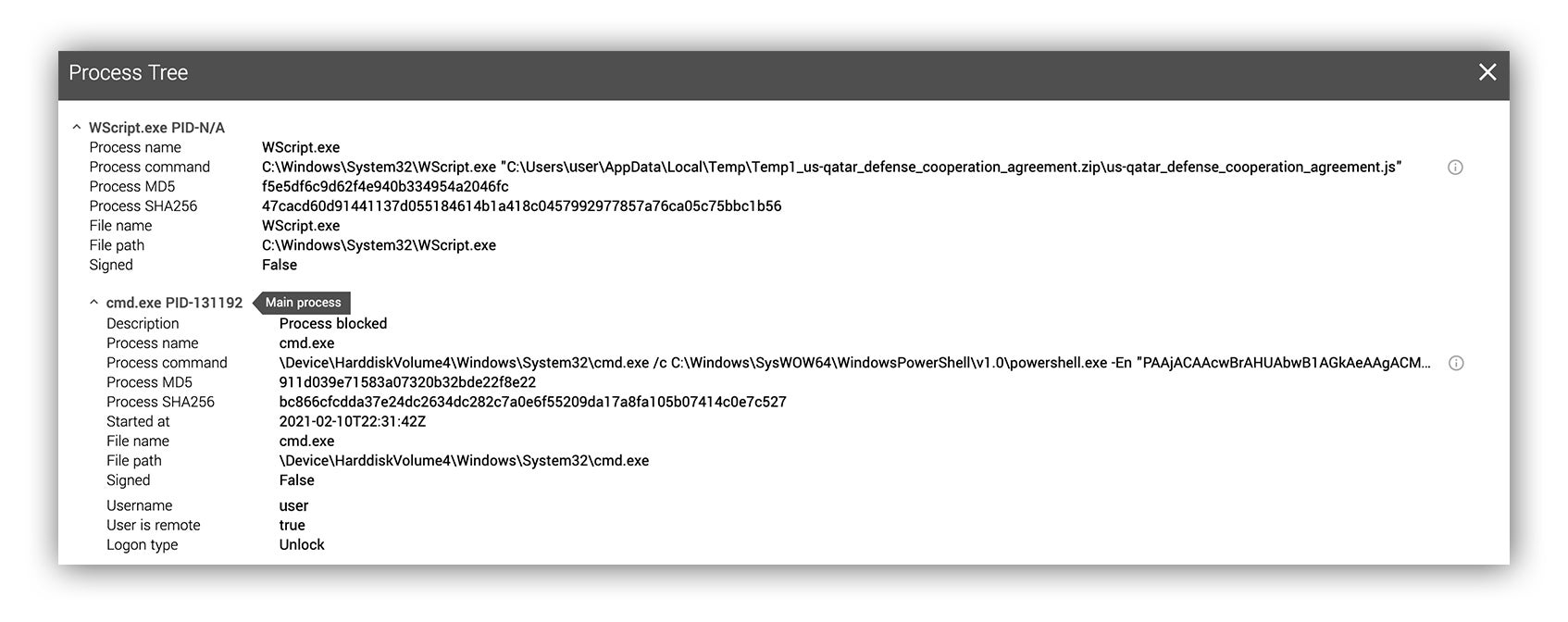Click the truncated cmd.exe powershell command
The width and height of the screenshot is (1568, 622).
coord(856,363)
